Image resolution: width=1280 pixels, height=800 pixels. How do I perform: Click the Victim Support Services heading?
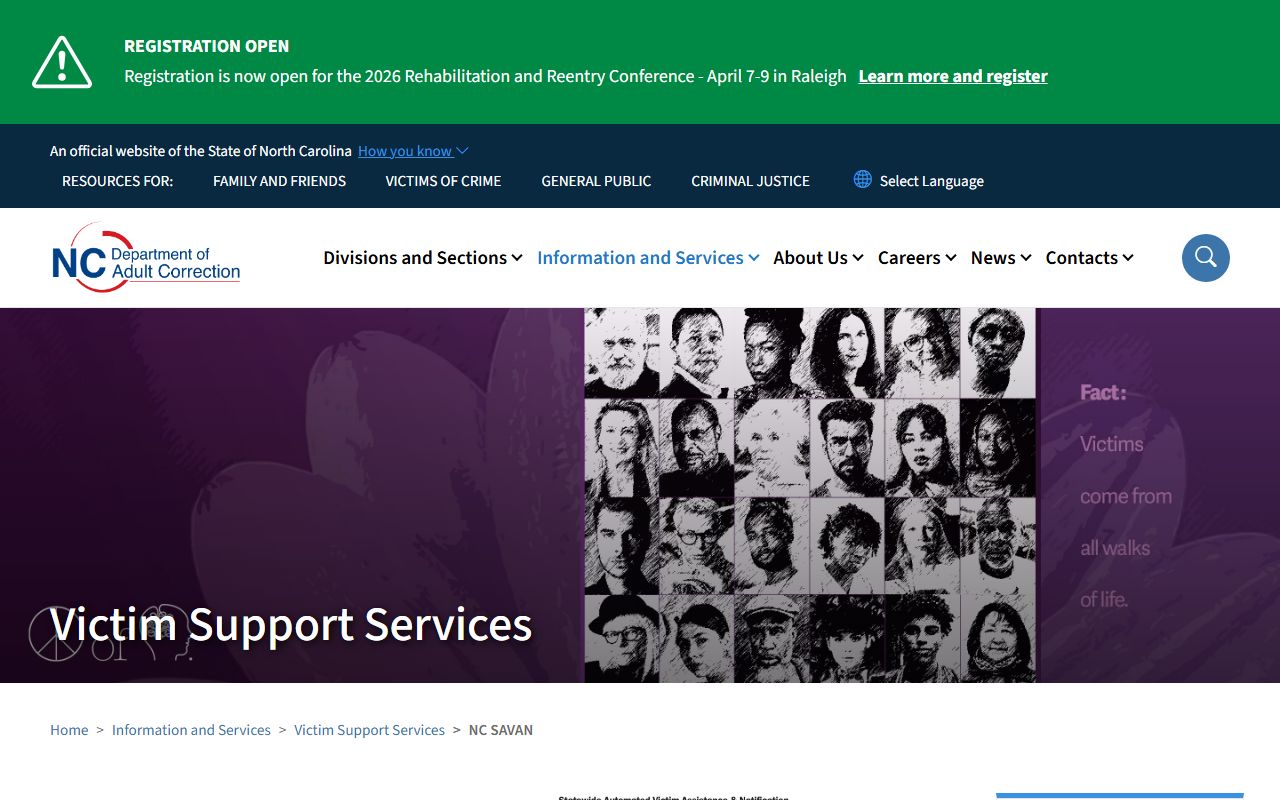coord(291,624)
